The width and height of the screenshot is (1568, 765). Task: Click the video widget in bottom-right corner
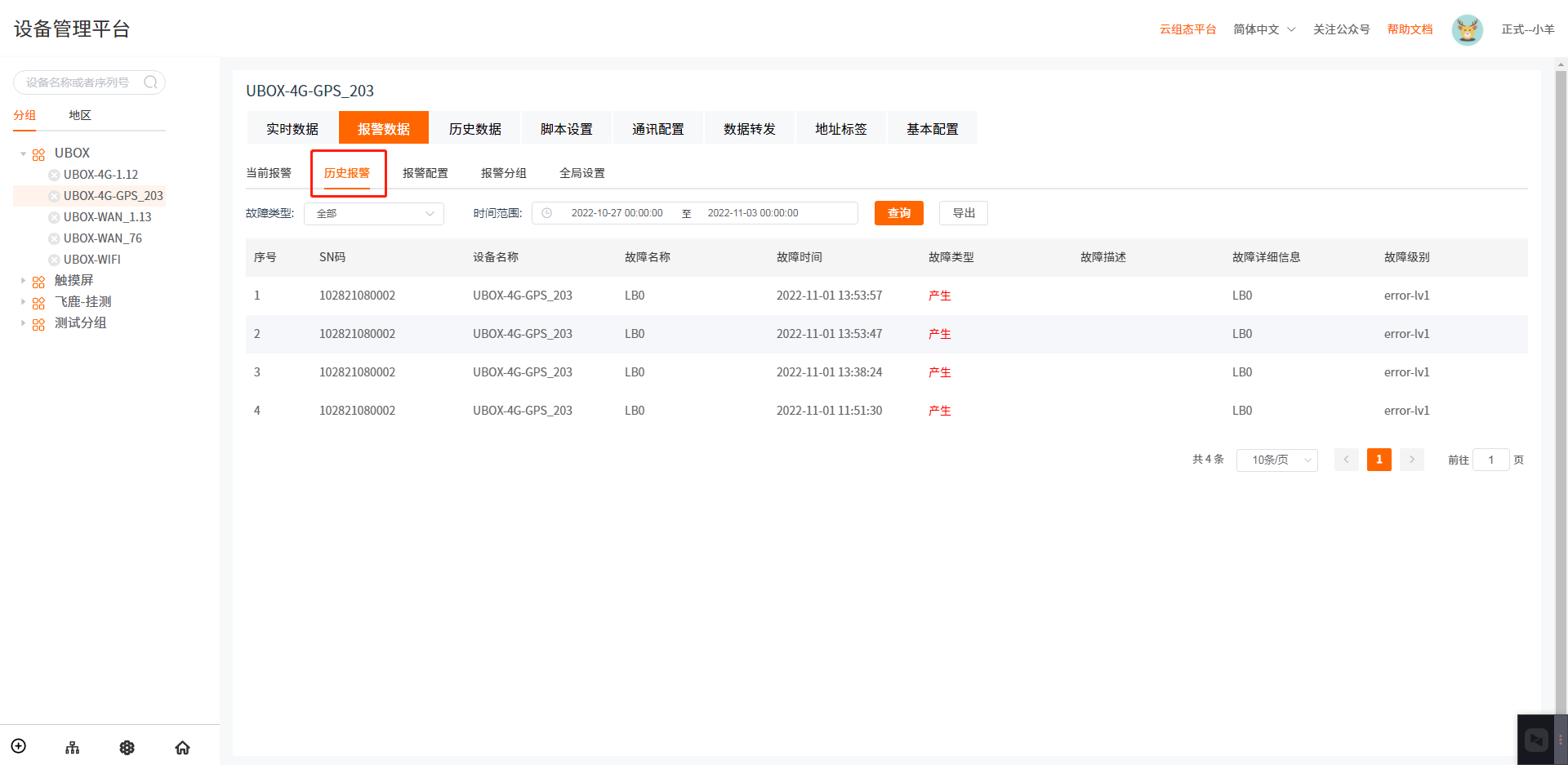[x=1536, y=740]
